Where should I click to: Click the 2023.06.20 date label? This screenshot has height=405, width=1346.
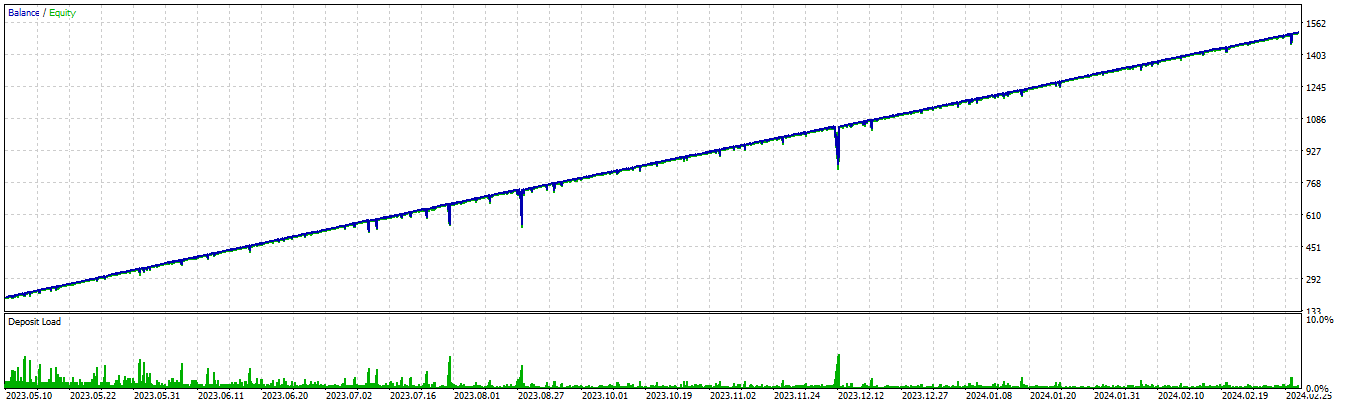[285, 397]
